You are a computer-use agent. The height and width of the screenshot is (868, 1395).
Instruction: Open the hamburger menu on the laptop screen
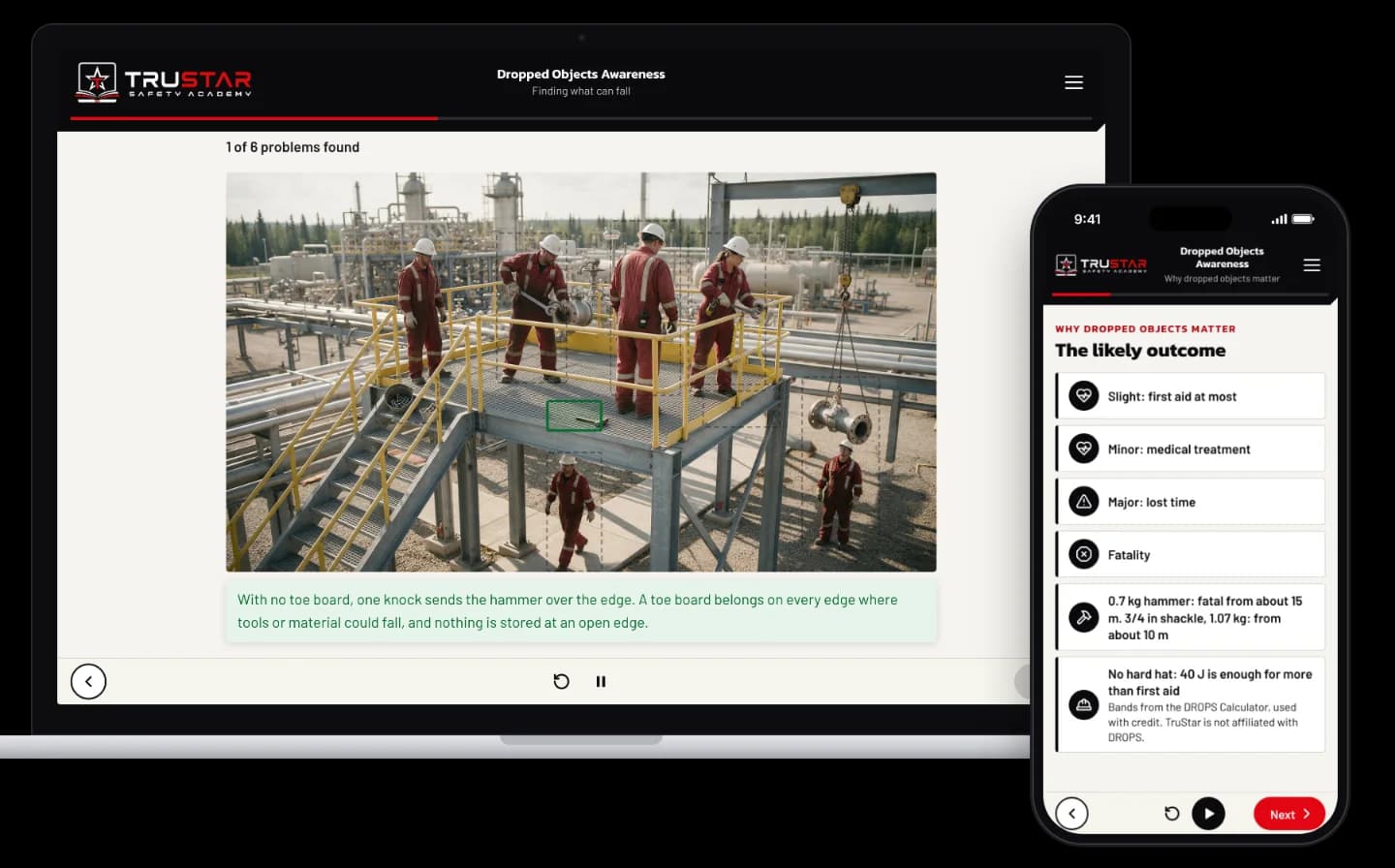(x=1073, y=82)
